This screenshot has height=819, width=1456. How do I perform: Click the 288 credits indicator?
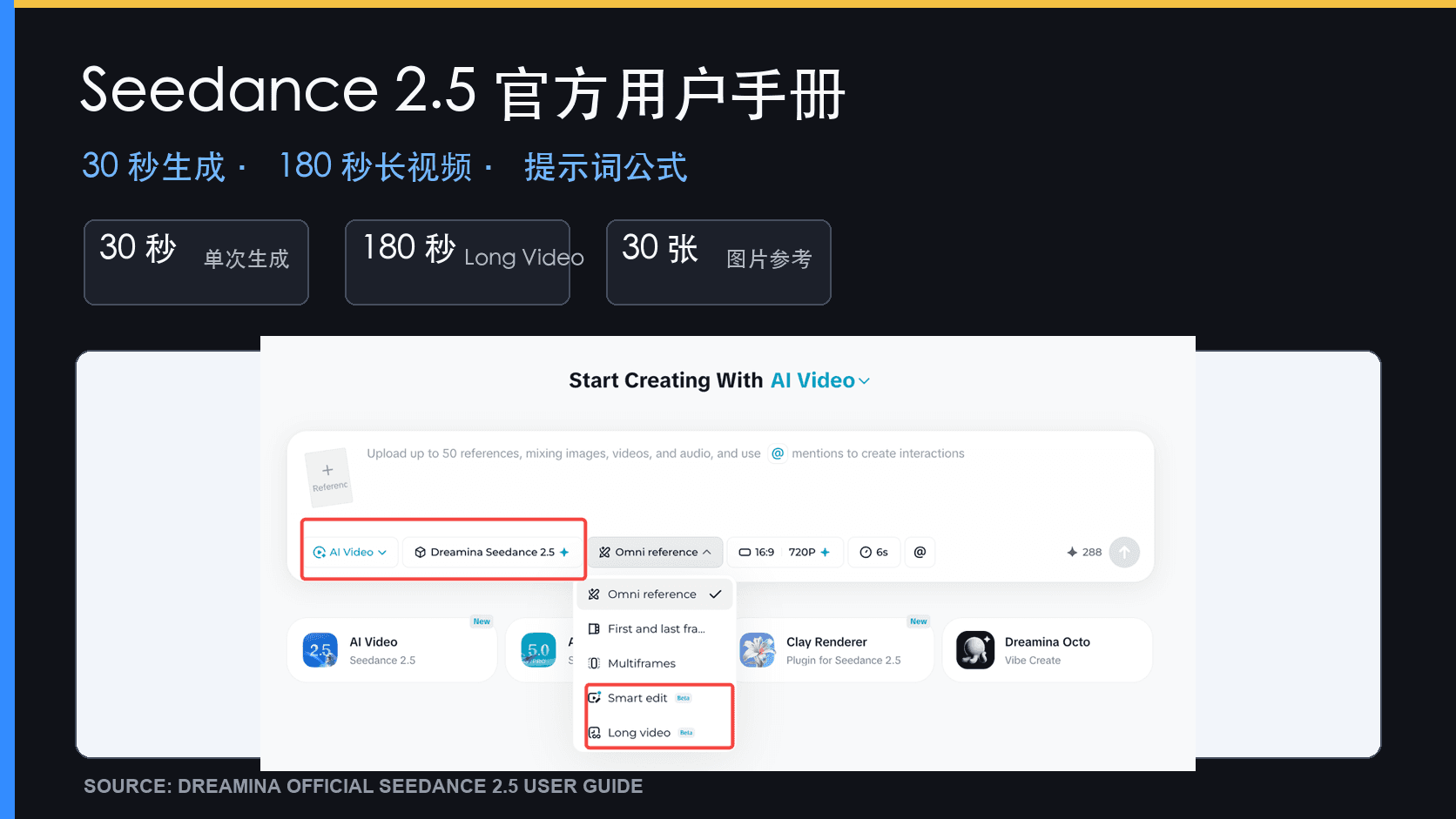click(x=1084, y=552)
